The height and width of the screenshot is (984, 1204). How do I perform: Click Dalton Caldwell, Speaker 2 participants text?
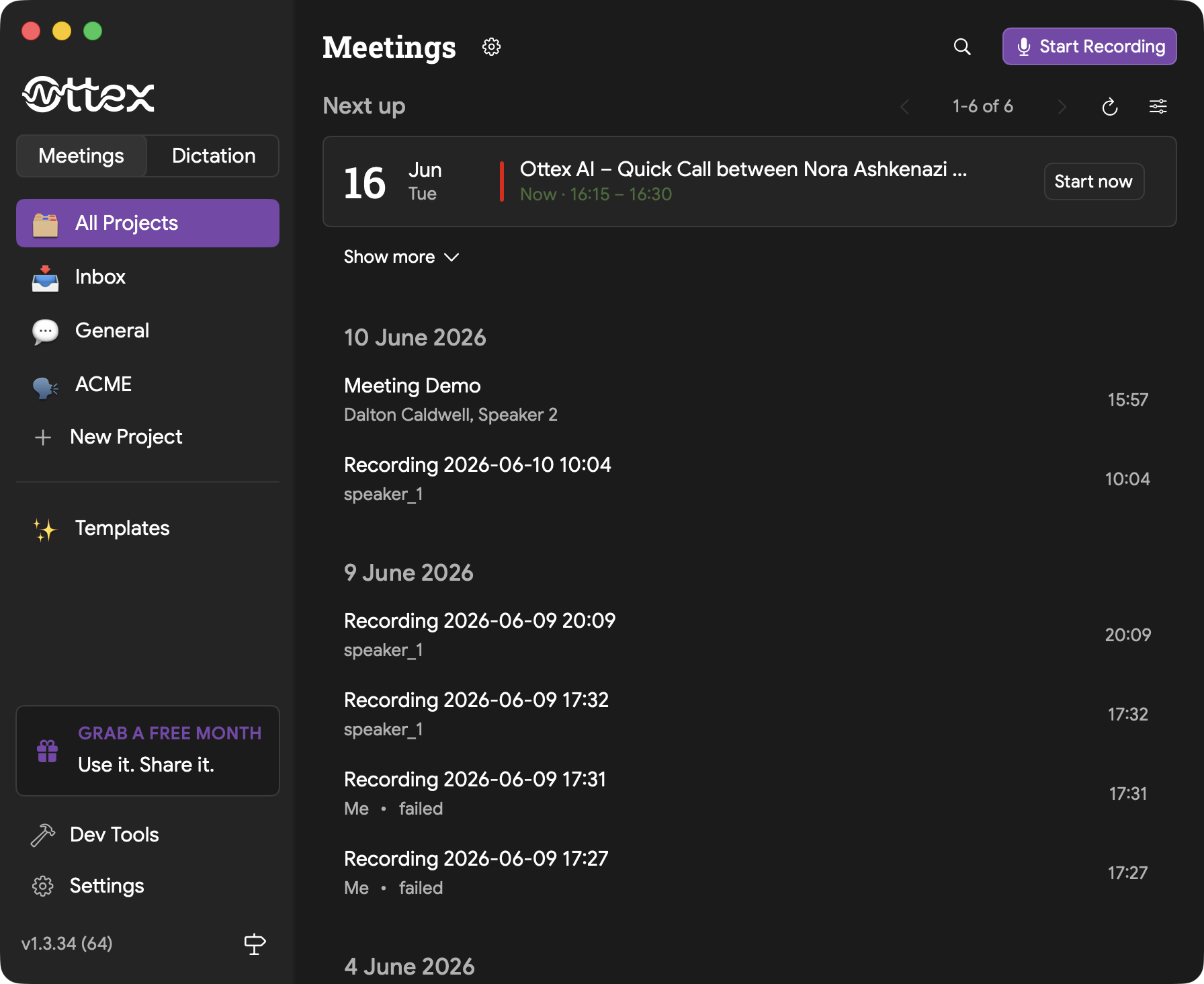[x=451, y=415]
